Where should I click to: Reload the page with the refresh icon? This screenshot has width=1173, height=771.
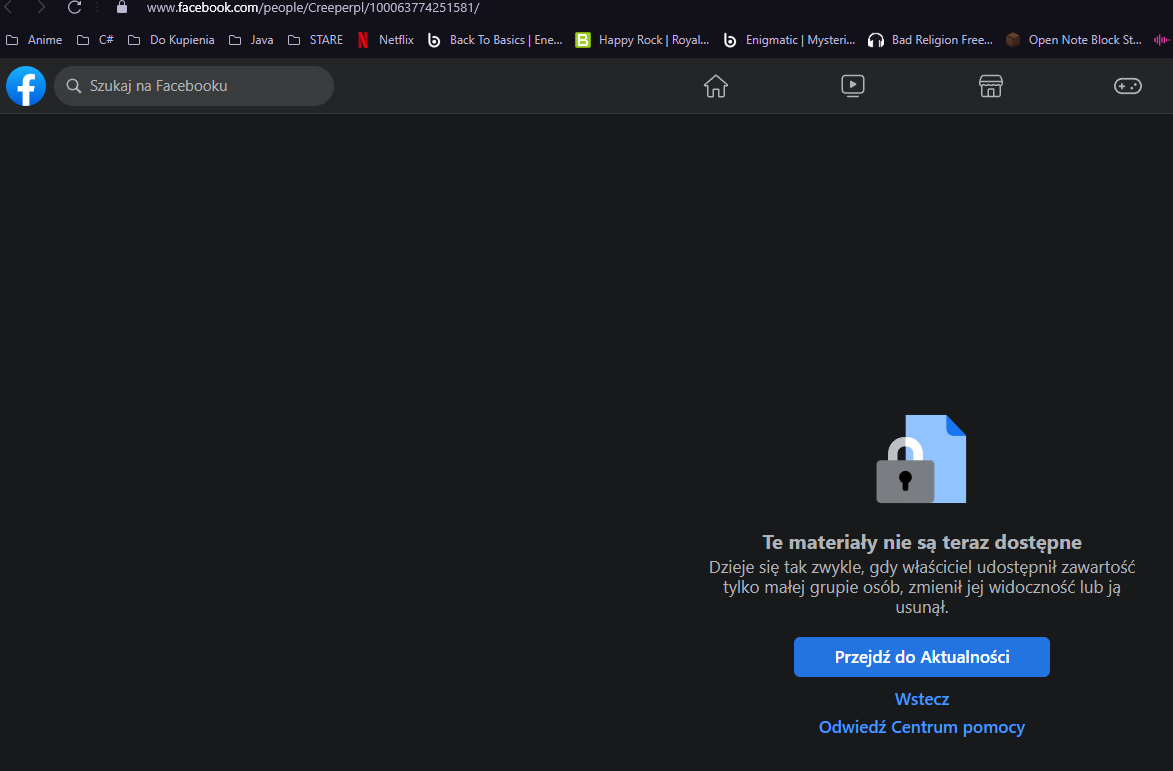[75, 8]
